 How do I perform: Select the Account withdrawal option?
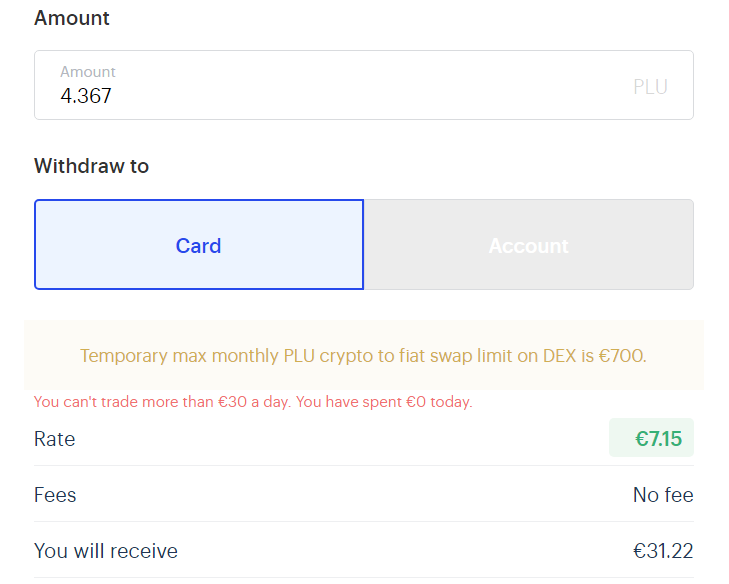pos(528,245)
